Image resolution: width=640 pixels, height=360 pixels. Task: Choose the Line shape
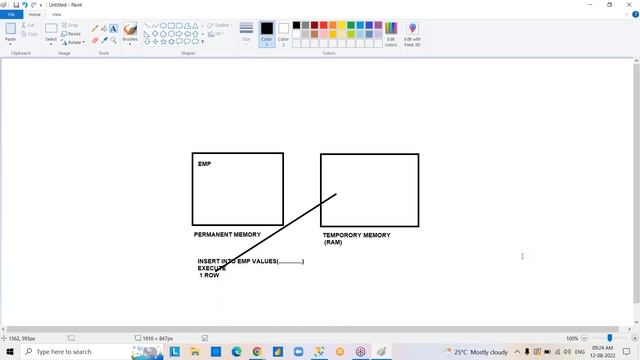(x=147, y=26)
